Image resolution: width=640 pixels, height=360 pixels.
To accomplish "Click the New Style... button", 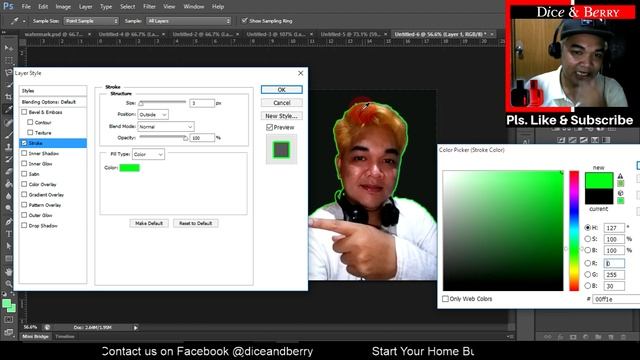I will tap(282, 116).
